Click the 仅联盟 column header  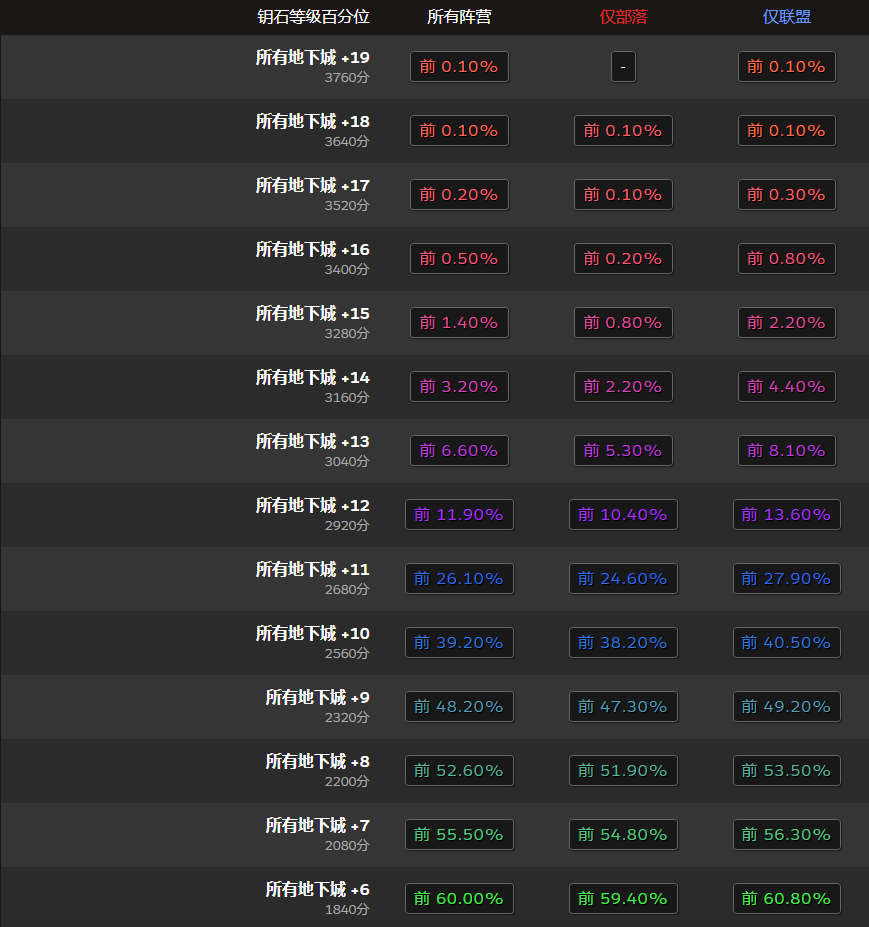point(786,17)
